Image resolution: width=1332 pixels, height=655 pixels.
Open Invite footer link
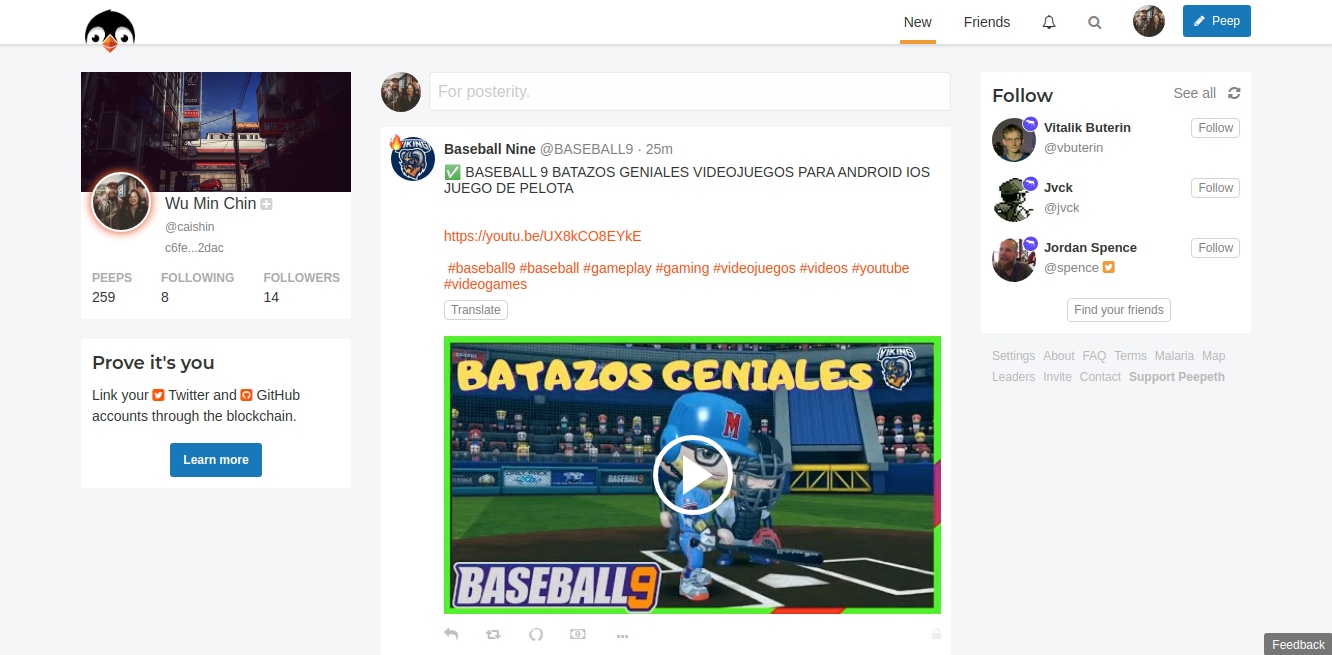[x=1057, y=377]
